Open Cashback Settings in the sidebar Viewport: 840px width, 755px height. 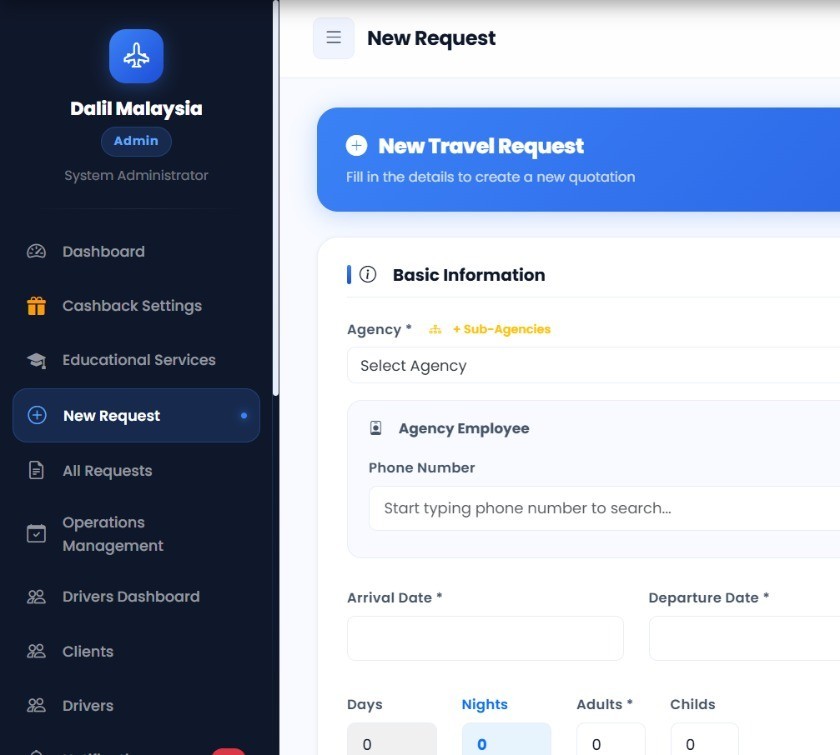pyautogui.click(x=136, y=306)
